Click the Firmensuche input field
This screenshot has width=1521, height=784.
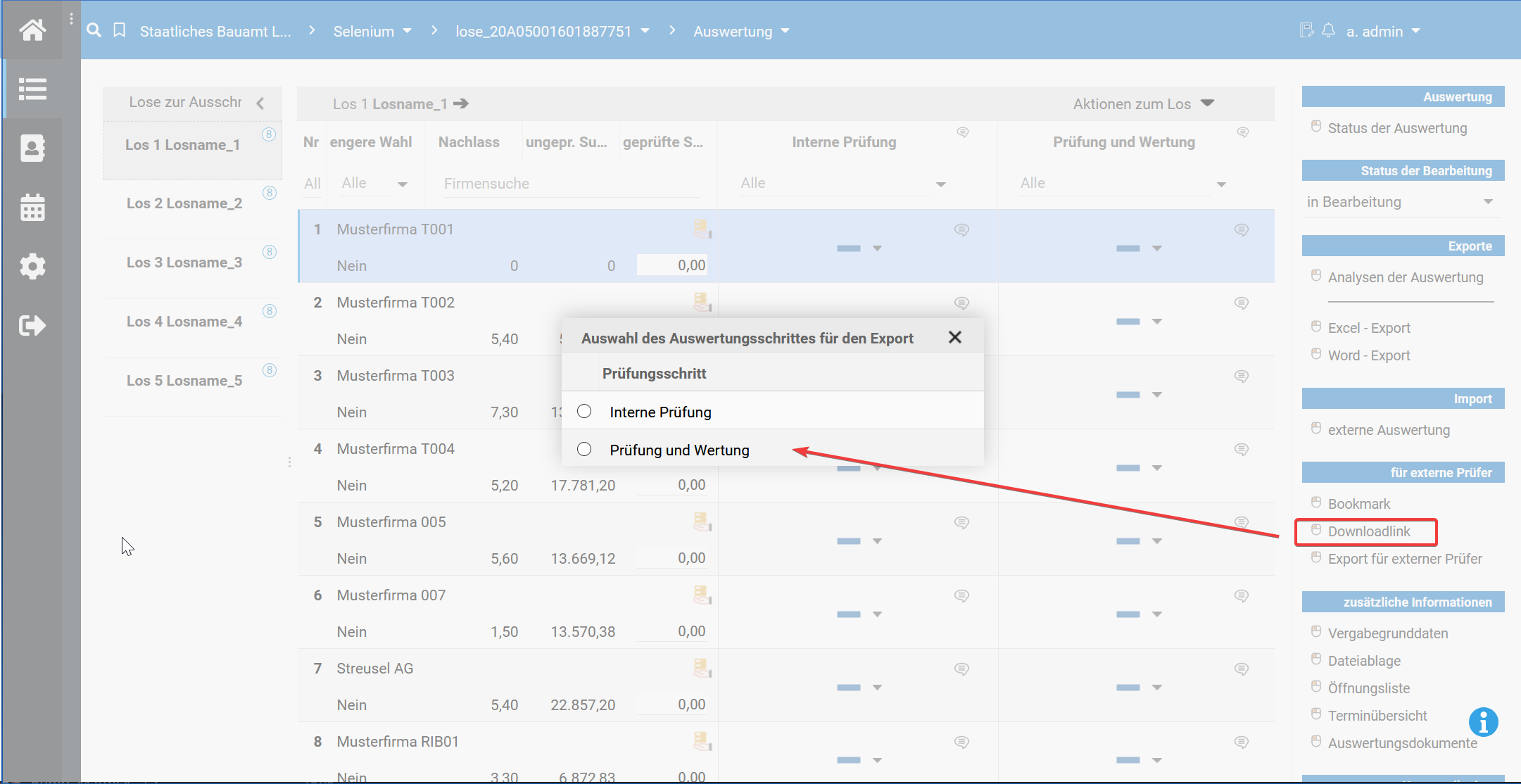(571, 183)
